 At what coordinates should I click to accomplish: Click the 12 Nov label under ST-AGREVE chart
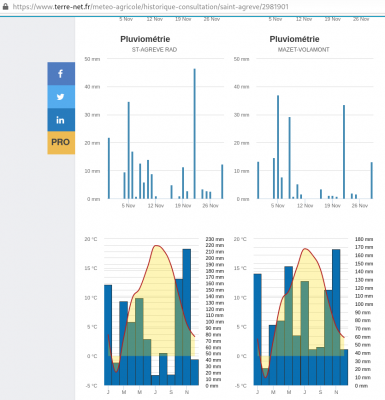pyautogui.click(x=156, y=206)
